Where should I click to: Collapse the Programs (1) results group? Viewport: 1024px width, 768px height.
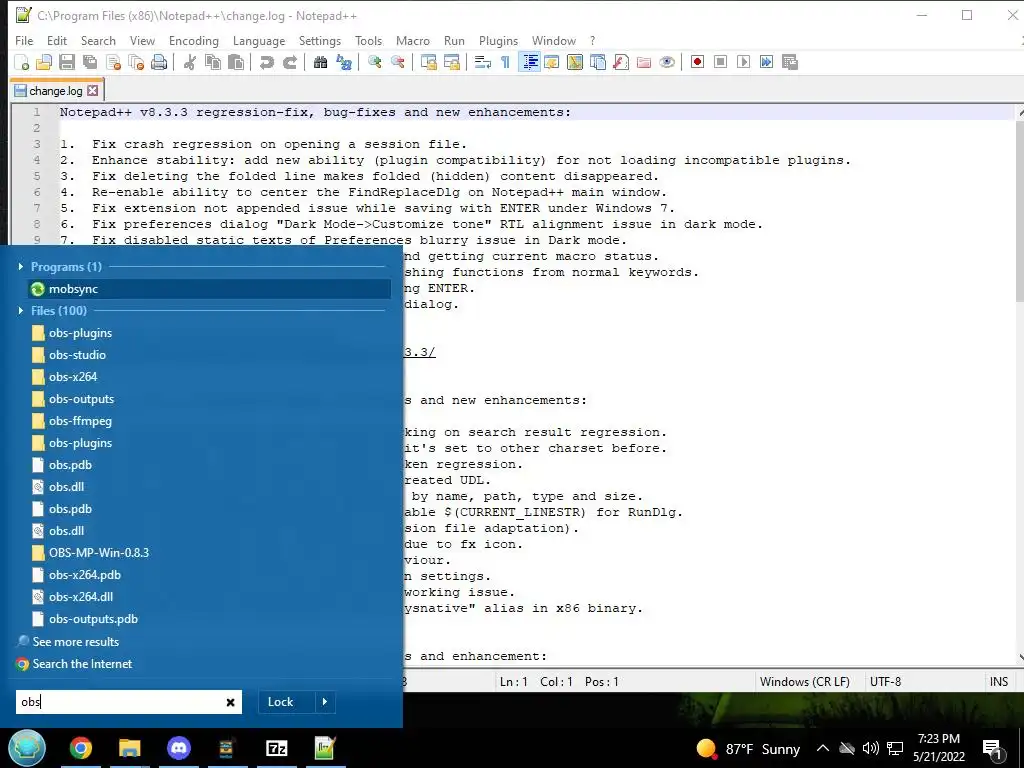(x=20, y=266)
